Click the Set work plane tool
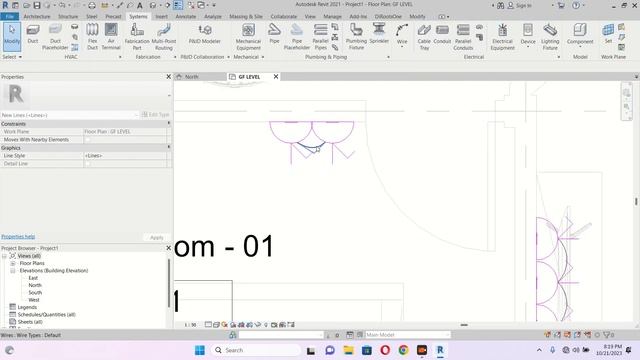 [x=608, y=34]
